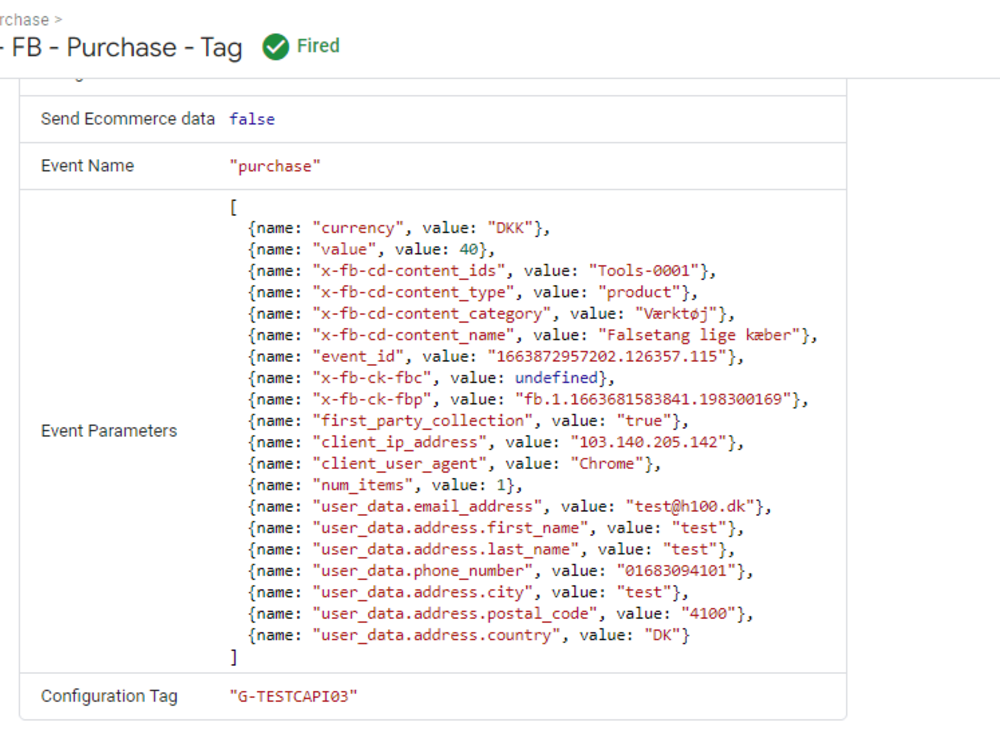Click the first_party_collection row
The height and width of the screenshot is (750, 1000).
coord(468,421)
